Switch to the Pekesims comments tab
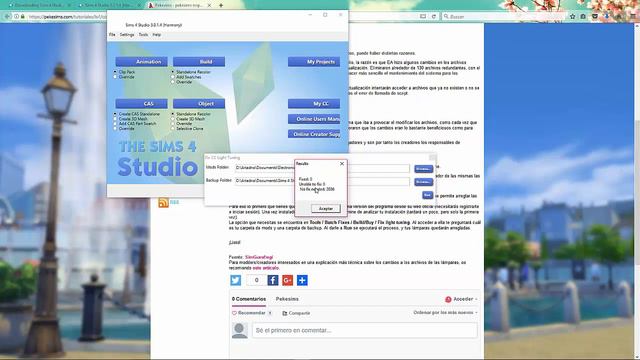The image size is (640, 360). [287, 299]
